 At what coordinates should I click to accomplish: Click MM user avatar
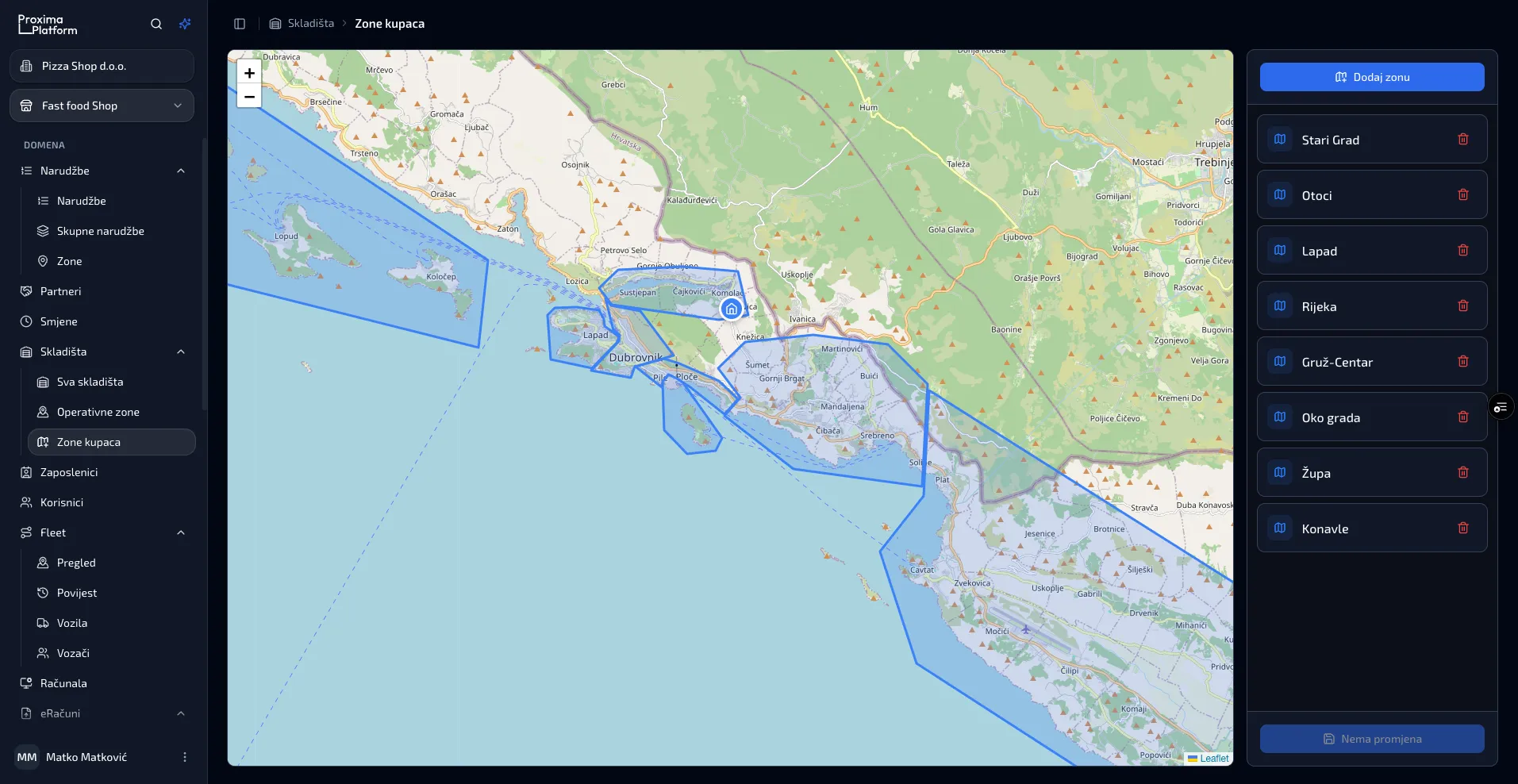(27, 757)
